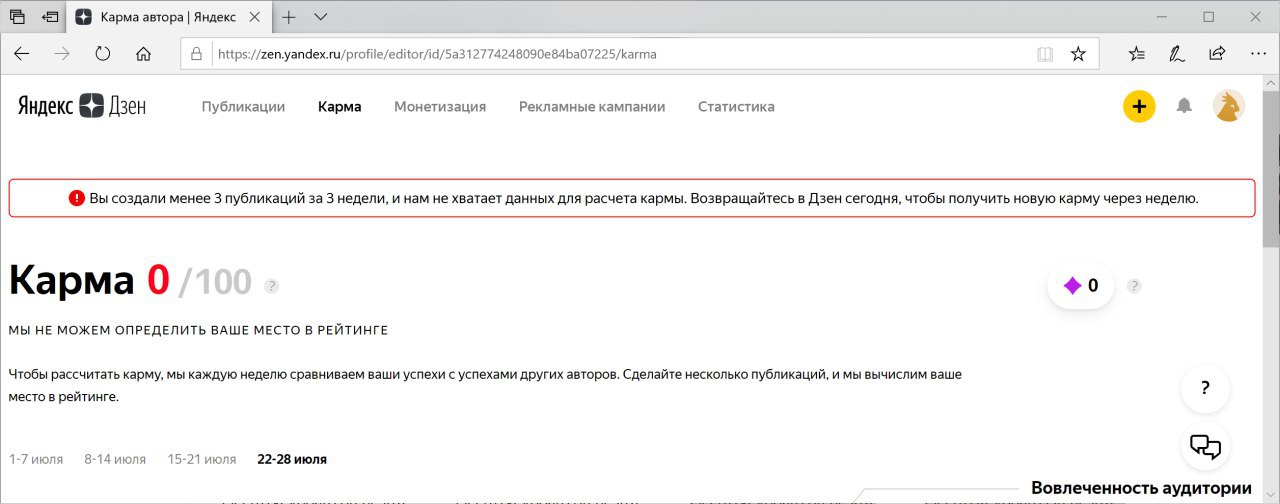Click the Вовлеченность аудитории label
Viewport: 1280px width, 504px height.
click(x=1141, y=488)
